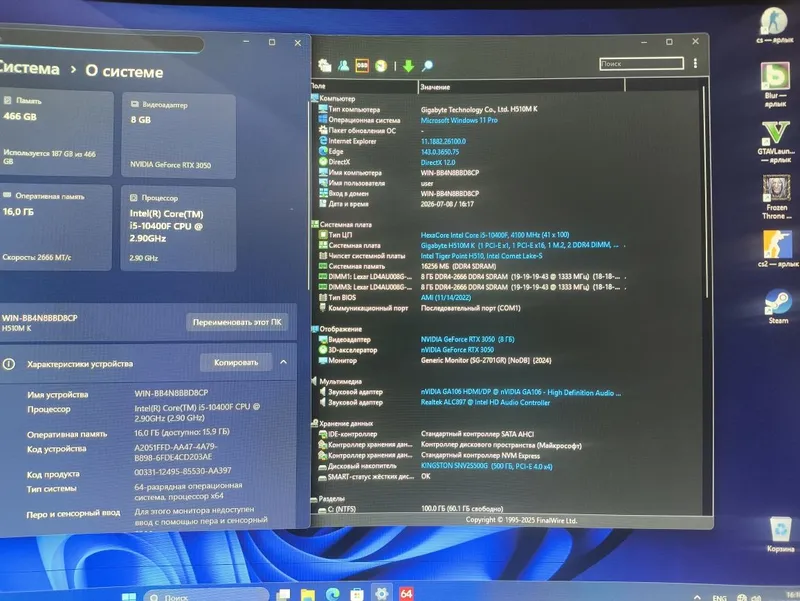The height and width of the screenshot is (601, 800).
Task: Click the 'Процессор' i5-10400F card
Action: (178, 229)
